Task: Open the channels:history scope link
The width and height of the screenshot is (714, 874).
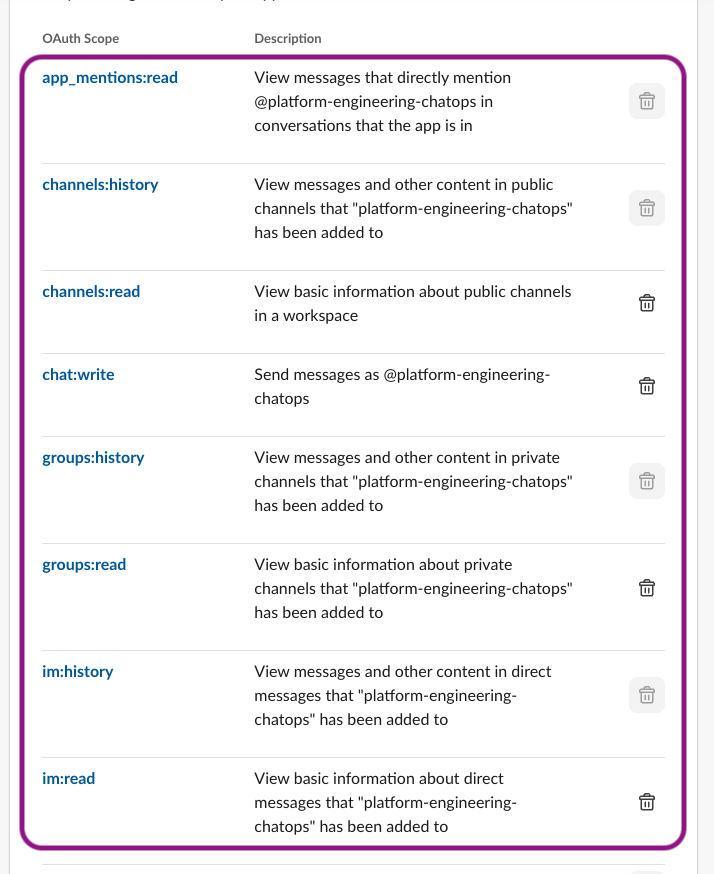Action: click(100, 184)
